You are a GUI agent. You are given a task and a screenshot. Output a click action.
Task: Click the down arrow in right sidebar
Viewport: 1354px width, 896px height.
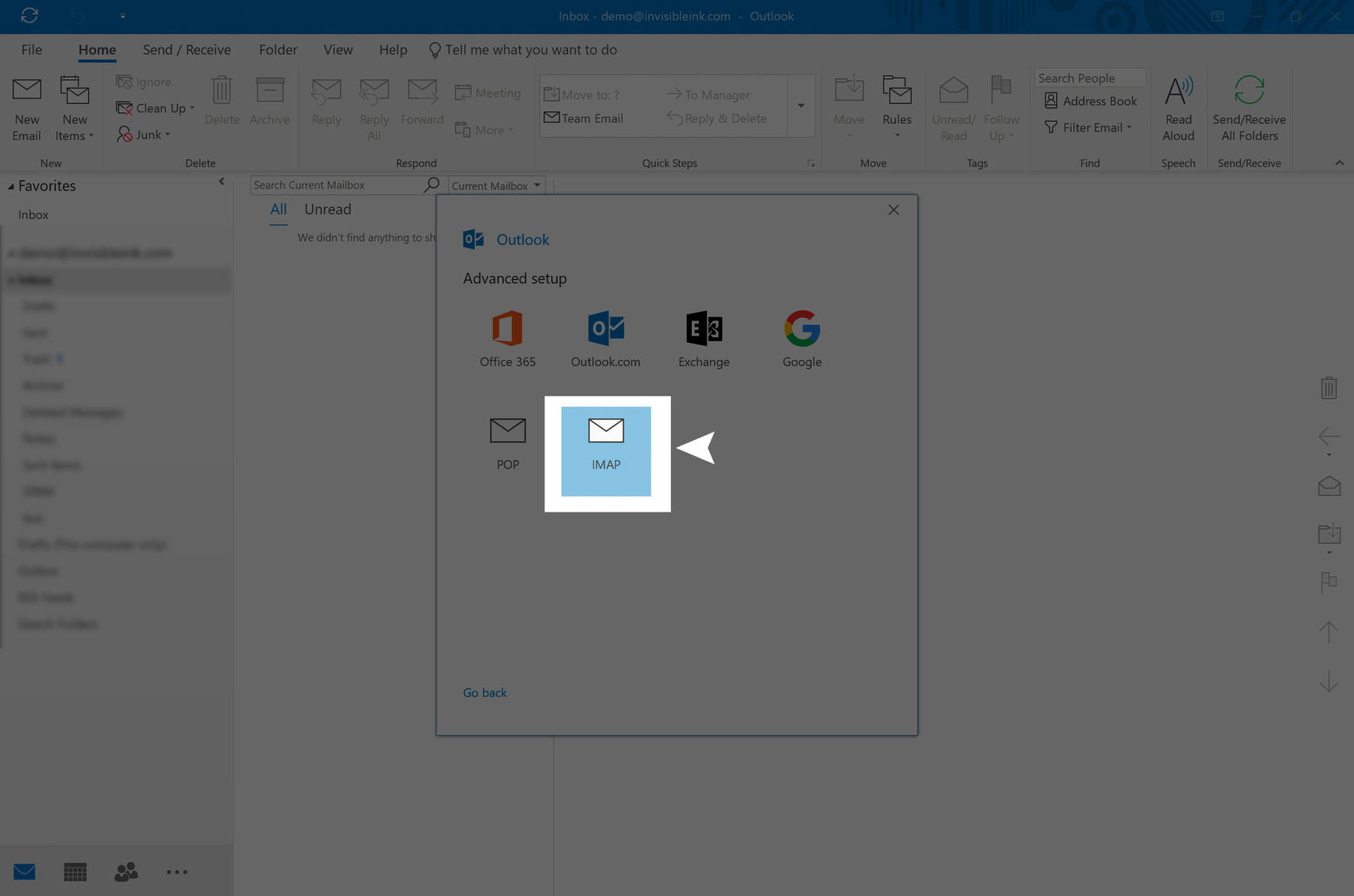point(1329,680)
